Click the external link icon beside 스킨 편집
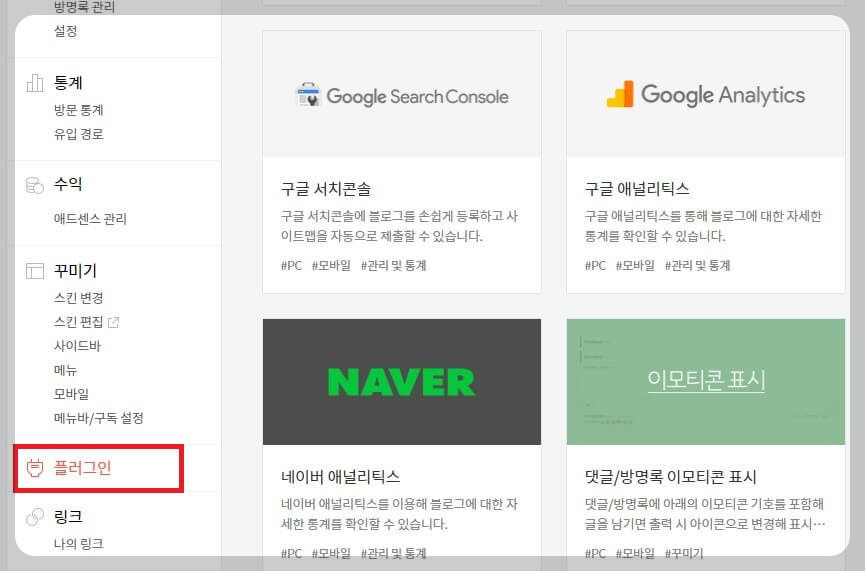This screenshot has width=865, height=571. [x=114, y=322]
